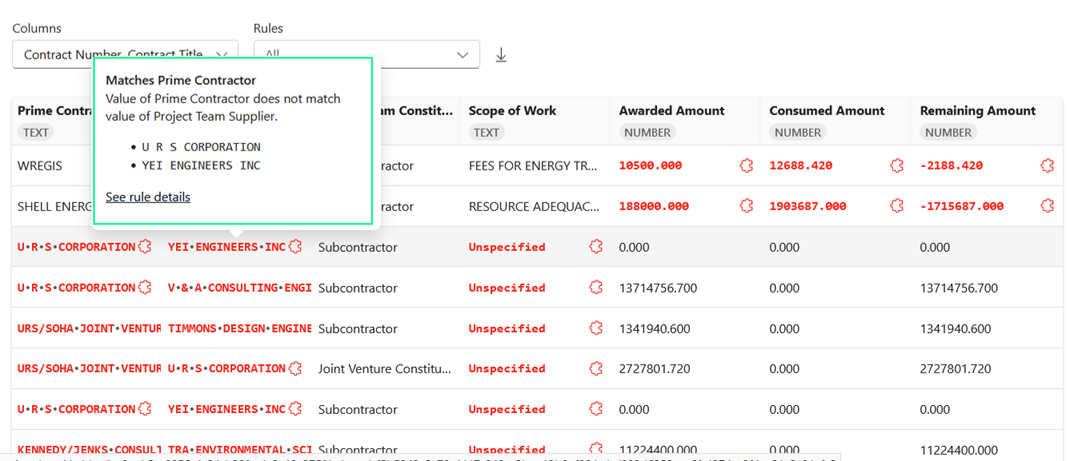
Task: Open rule warning icon beside 1903687.000
Action: click(x=897, y=206)
